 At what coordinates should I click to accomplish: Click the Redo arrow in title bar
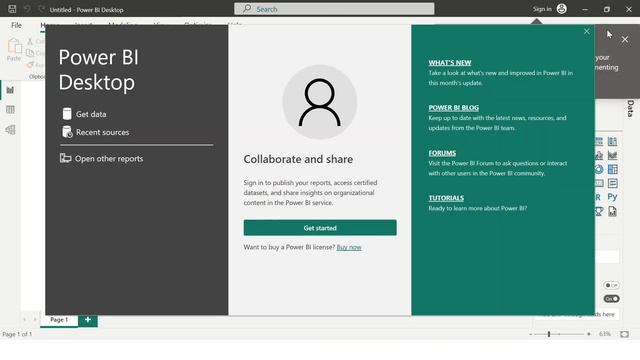(x=41, y=9)
